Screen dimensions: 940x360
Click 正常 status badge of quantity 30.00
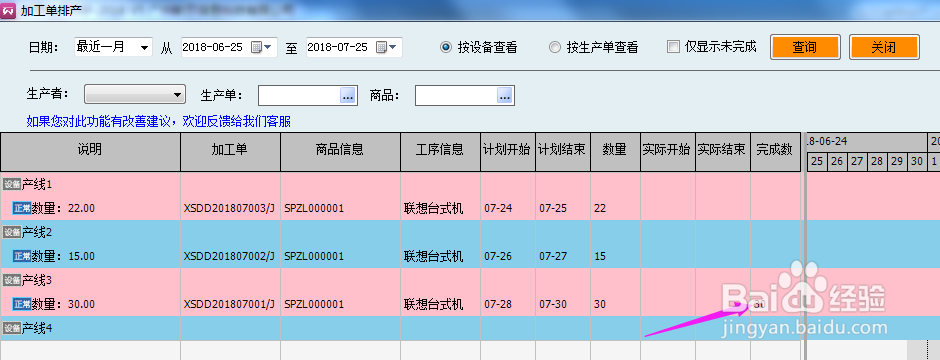point(22,304)
